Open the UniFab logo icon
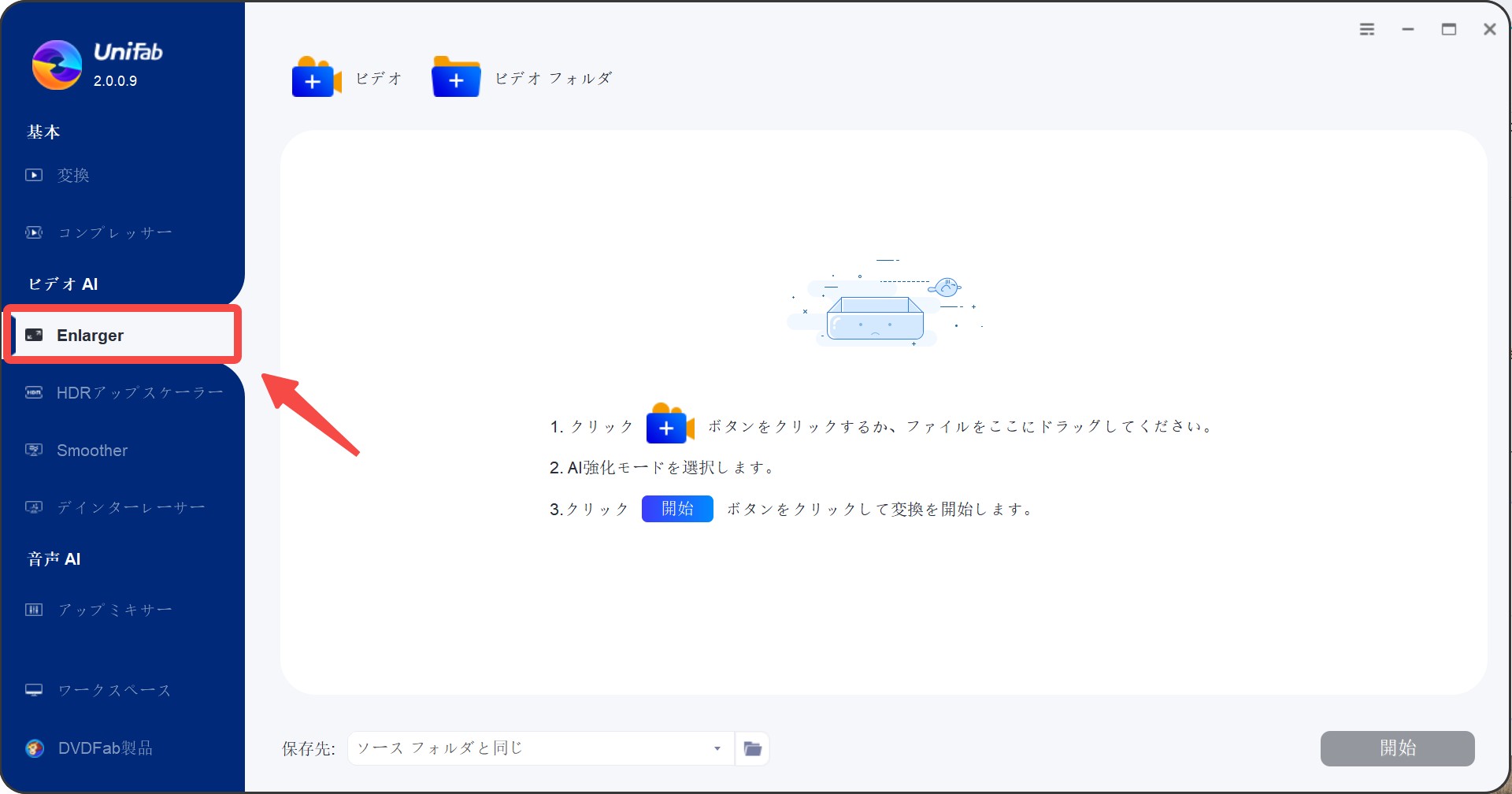Image resolution: width=1512 pixels, height=794 pixels. (57, 65)
